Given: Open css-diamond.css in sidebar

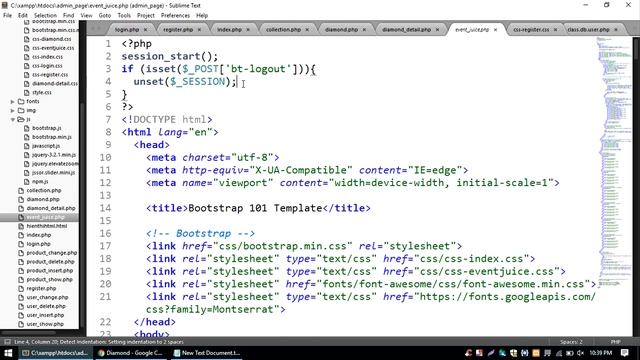Looking at the screenshot, I should [51, 39].
